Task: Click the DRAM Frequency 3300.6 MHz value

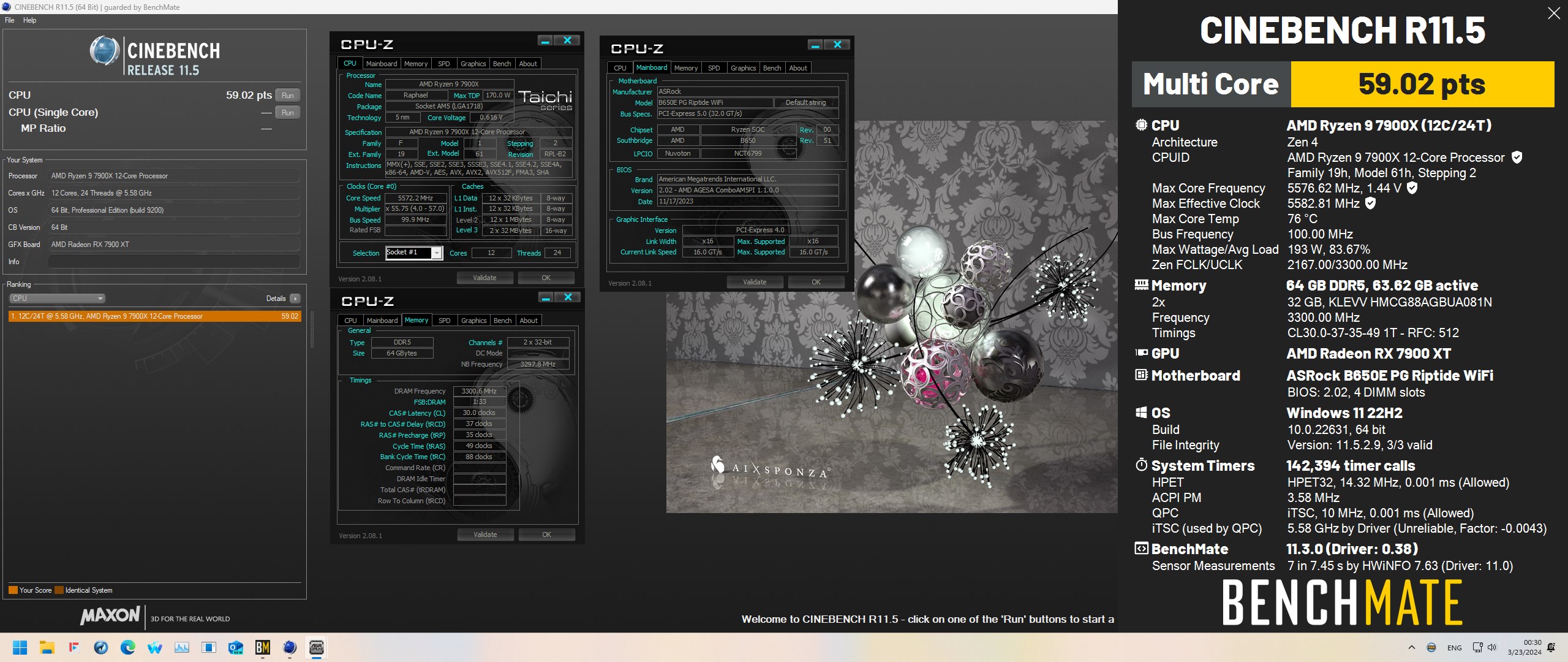Action: point(479,391)
